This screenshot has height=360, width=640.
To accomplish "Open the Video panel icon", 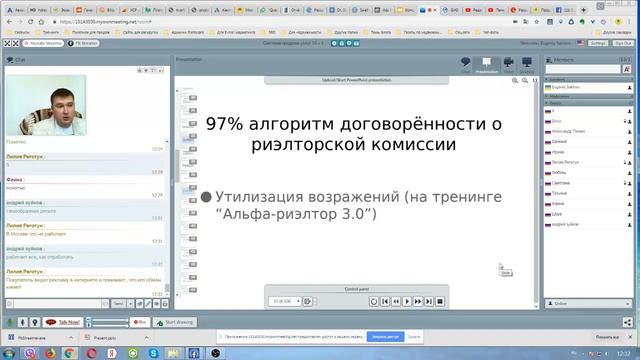I will click(509, 64).
